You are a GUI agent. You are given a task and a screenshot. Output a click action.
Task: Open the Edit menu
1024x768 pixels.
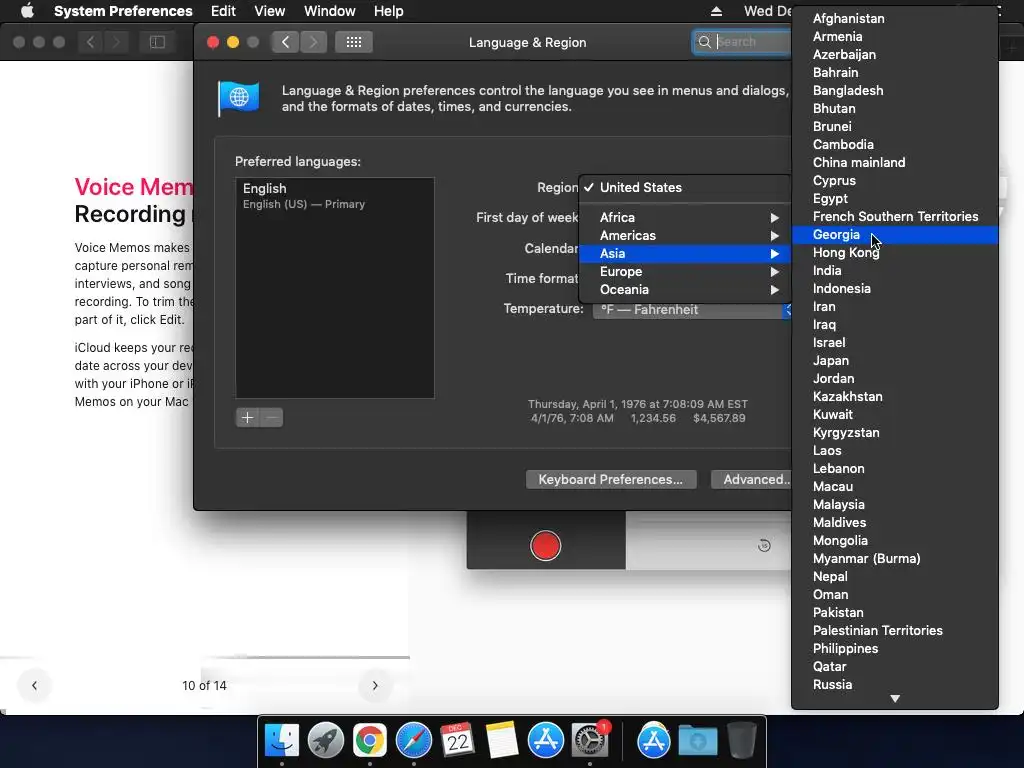point(223,11)
